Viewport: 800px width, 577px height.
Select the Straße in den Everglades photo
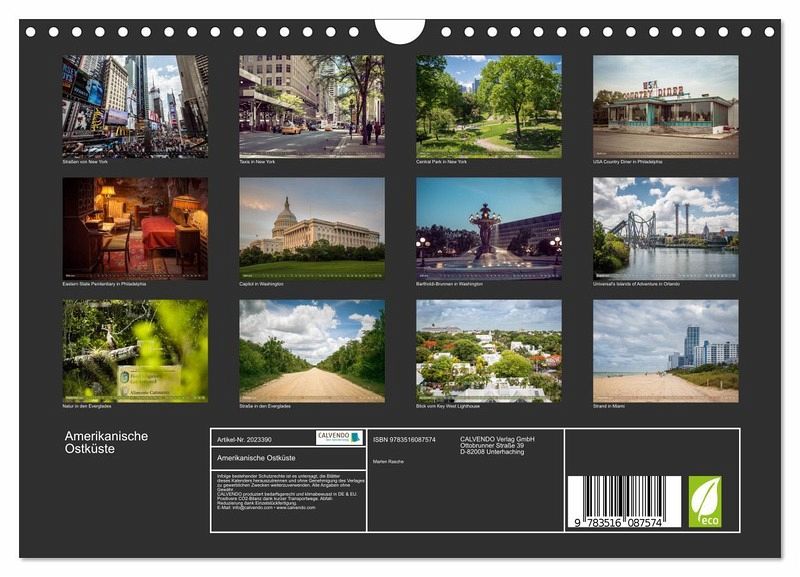pyautogui.click(x=311, y=350)
